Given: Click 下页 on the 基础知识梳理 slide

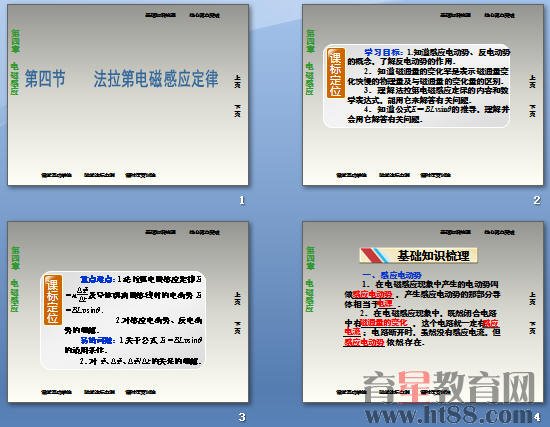Looking at the screenshot, I should click(532, 328).
